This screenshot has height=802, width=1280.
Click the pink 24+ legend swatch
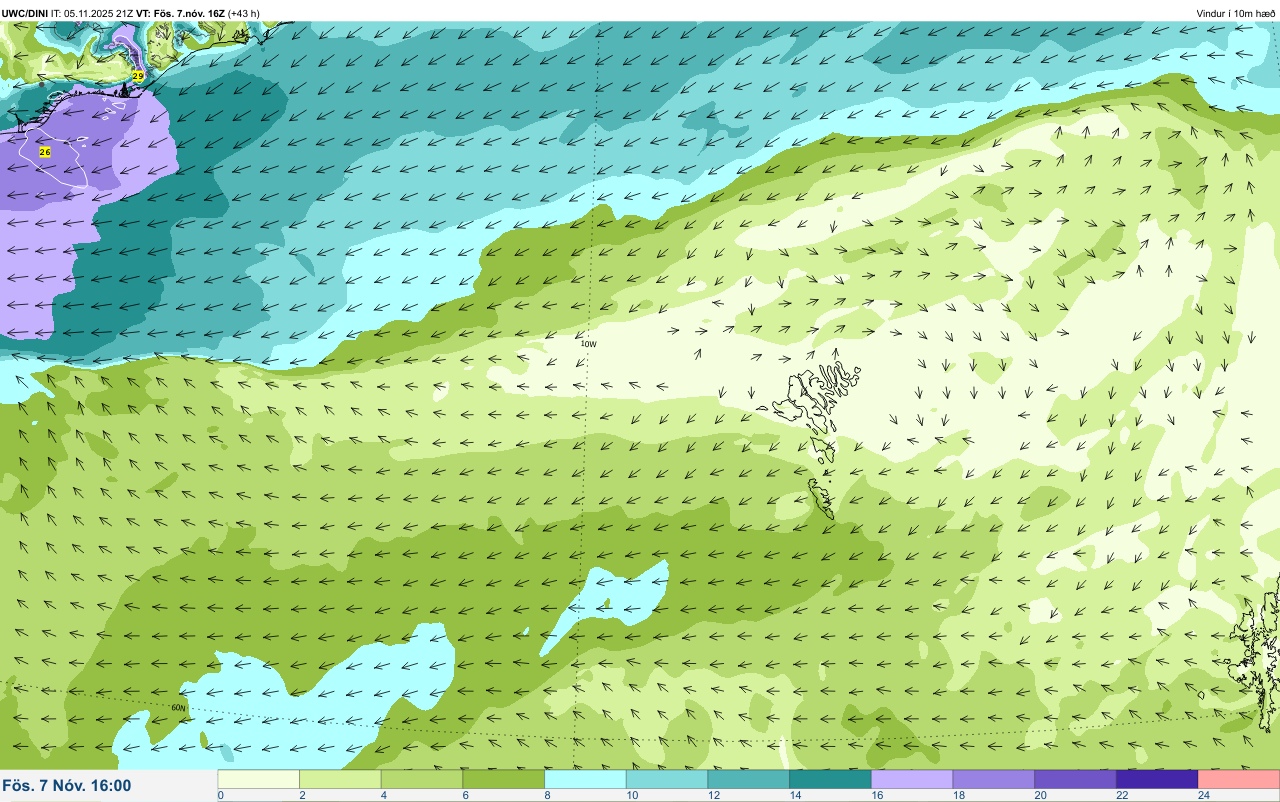pyautogui.click(x=1239, y=779)
